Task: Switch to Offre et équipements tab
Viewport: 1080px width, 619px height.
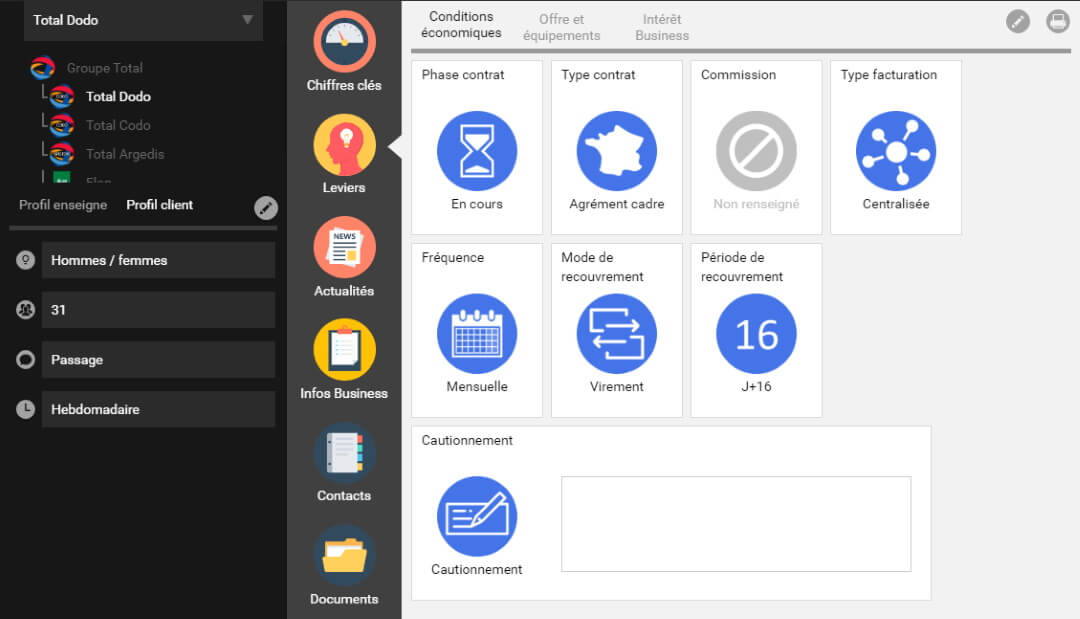Action: (561, 28)
